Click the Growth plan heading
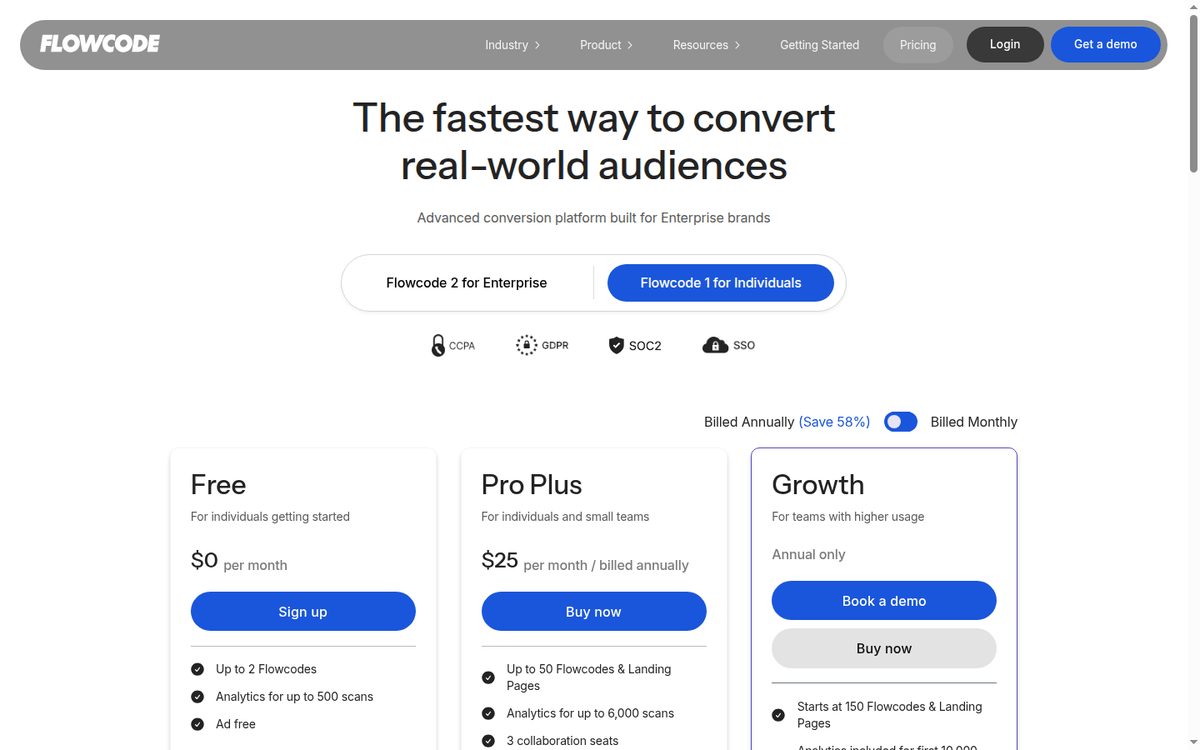 (818, 485)
